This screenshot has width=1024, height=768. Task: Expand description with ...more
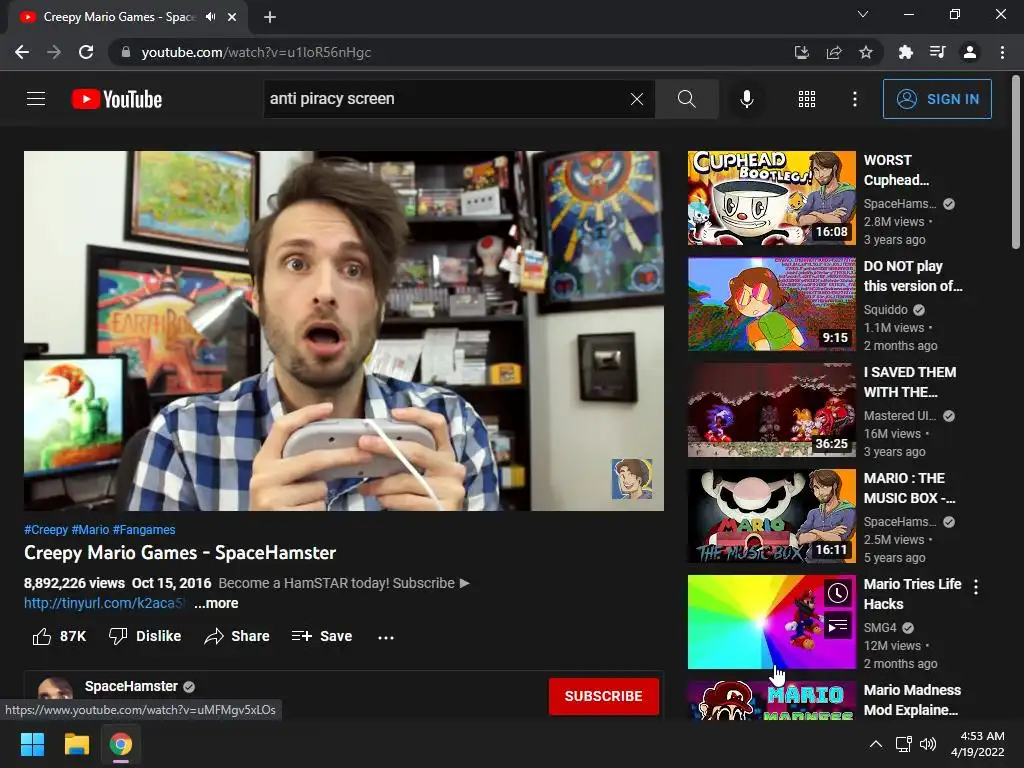(x=216, y=603)
